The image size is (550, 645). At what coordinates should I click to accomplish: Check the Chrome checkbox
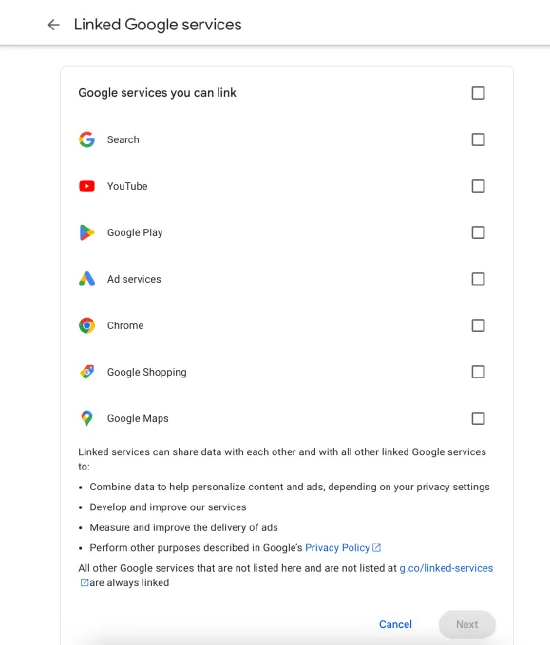click(478, 325)
